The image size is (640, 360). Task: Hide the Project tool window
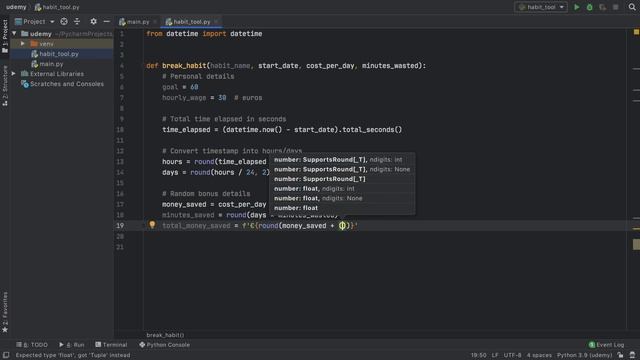107,21
